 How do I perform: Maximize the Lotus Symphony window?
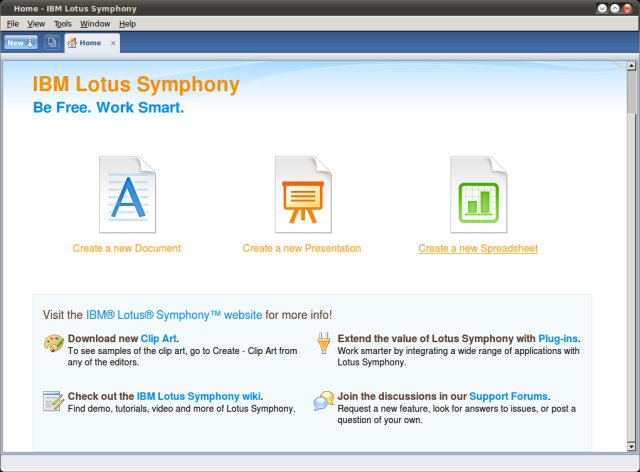(x=615, y=8)
